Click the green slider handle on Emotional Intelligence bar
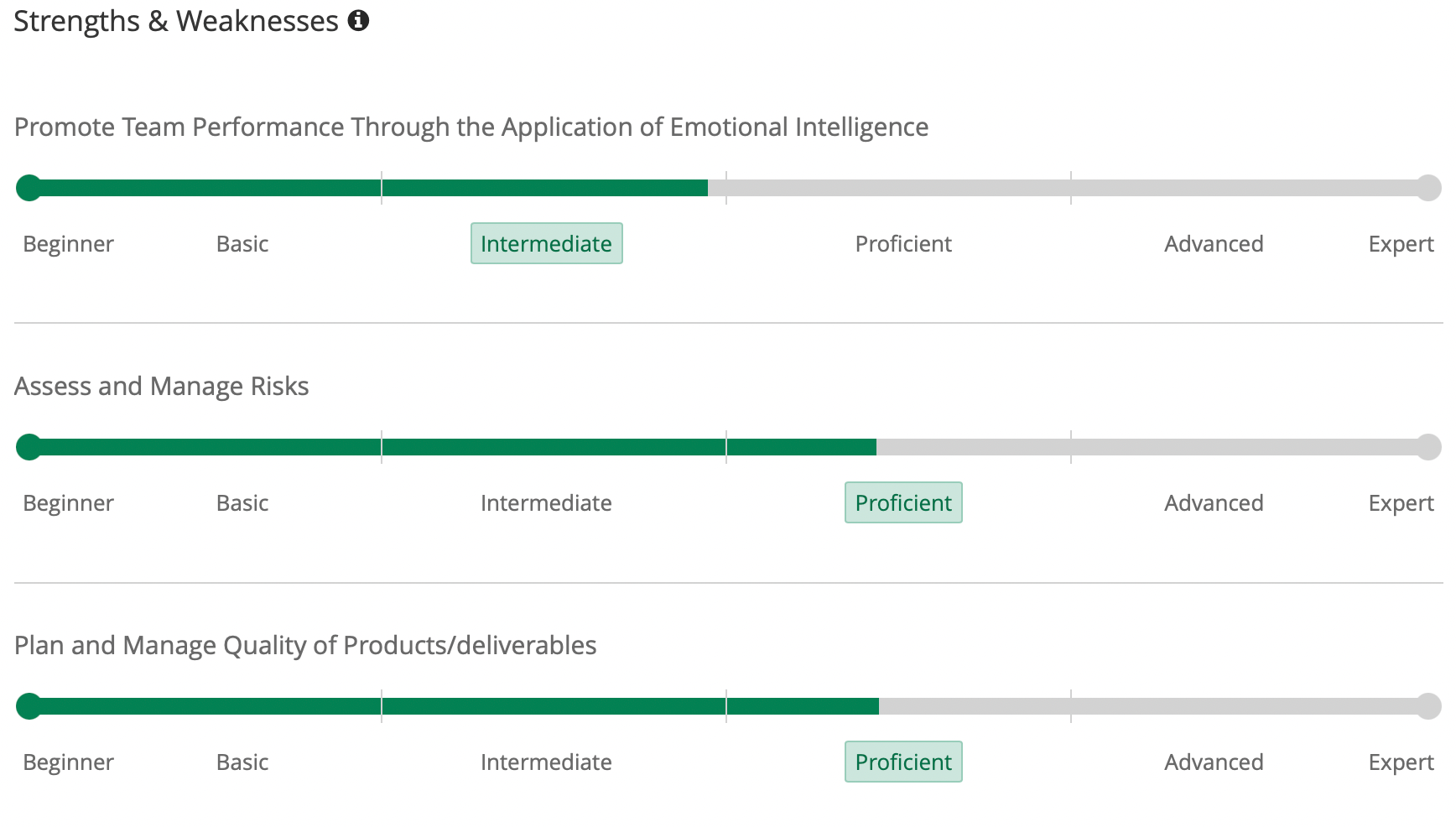This screenshot has width=1456, height=827. (x=29, y=188)
